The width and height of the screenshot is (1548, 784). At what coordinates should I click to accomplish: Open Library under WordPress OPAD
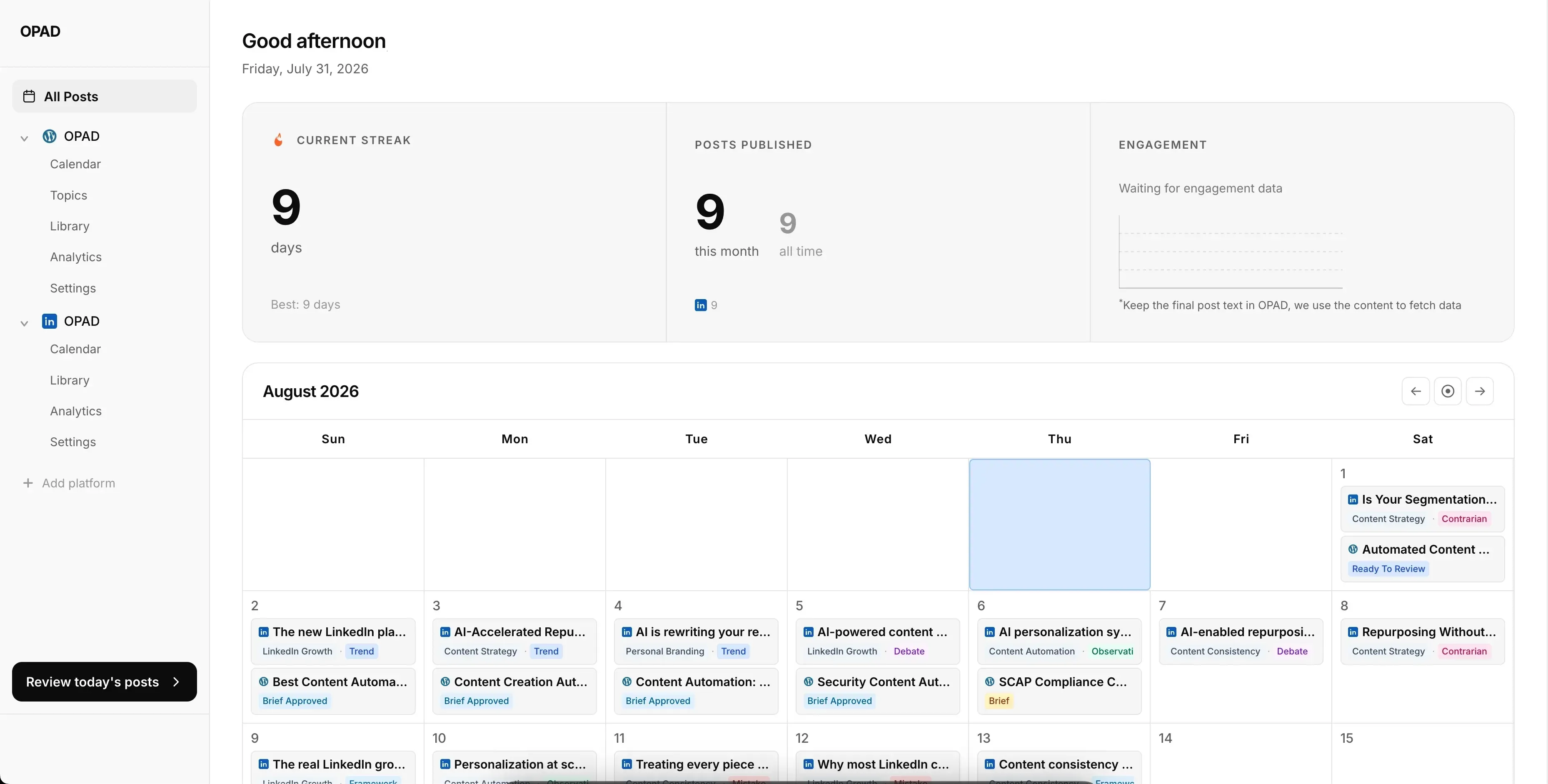click(70, 226)
